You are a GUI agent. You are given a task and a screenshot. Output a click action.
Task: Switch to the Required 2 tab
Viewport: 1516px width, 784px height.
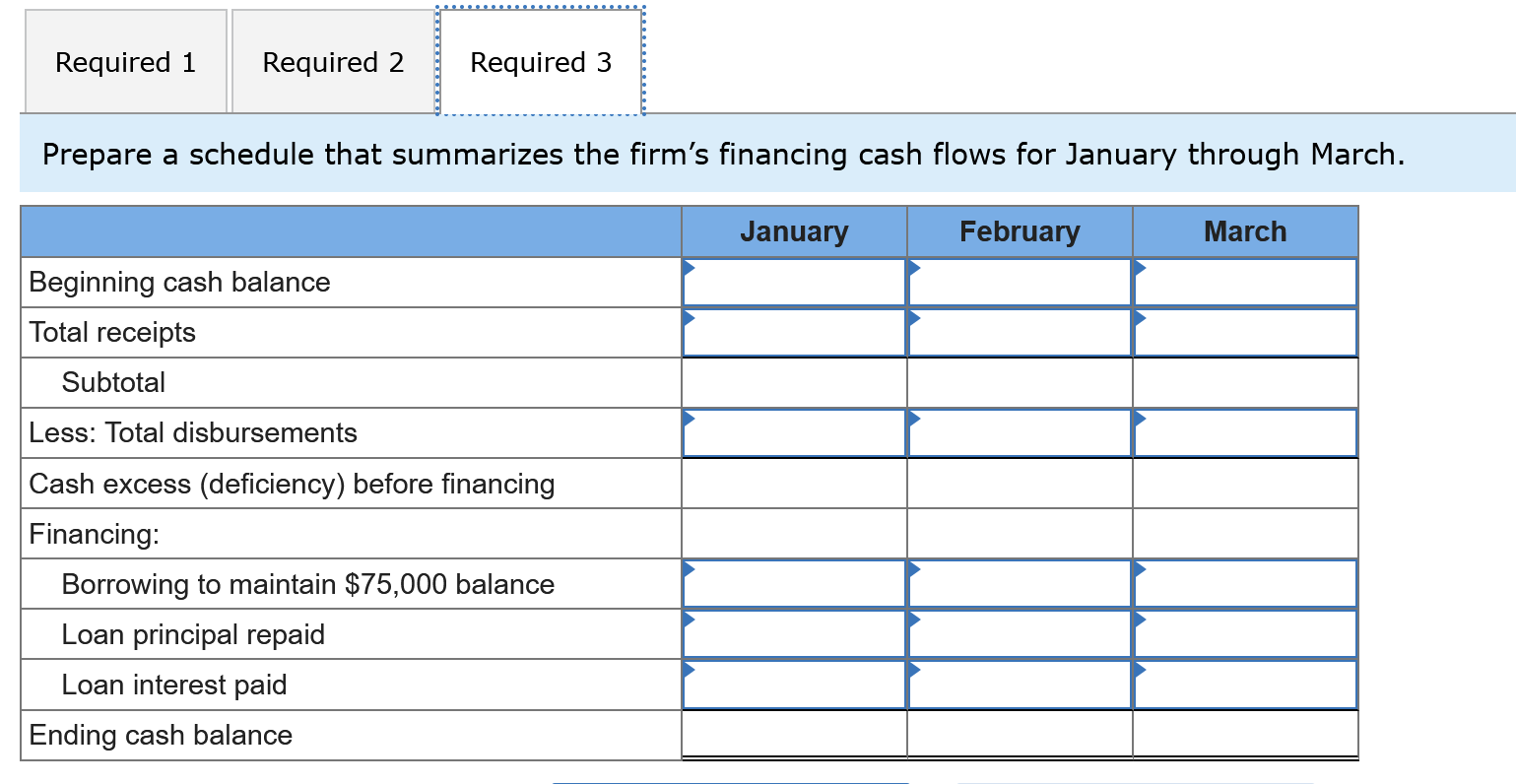[x=332, y=61]
